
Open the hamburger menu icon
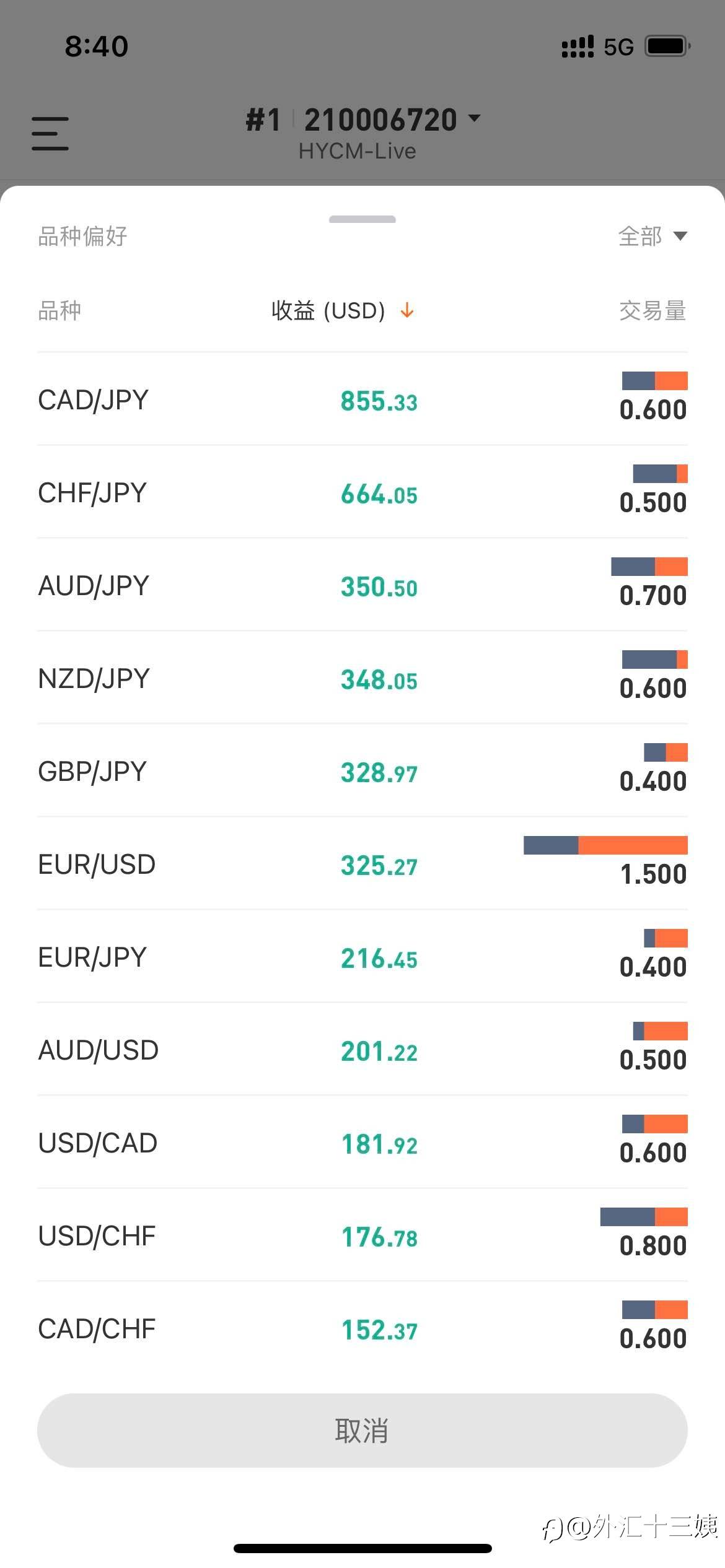[x=50, y=133]
